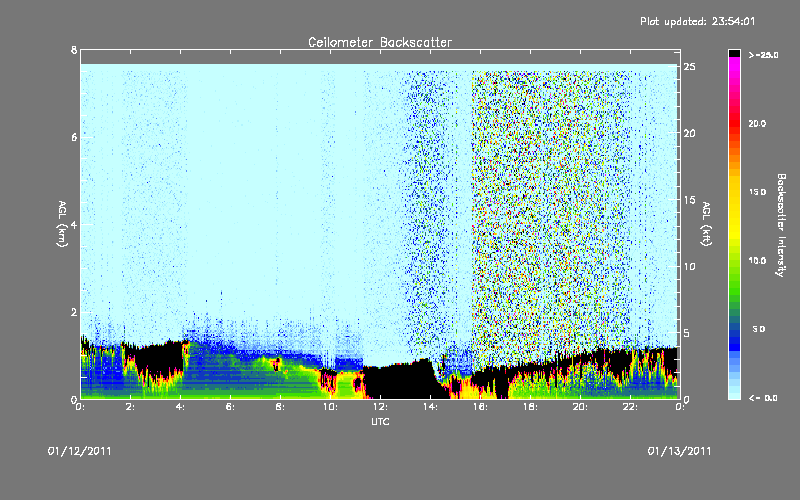The height and width of the screenshot is (500, 800).
Task: Select the 5.0 colorbar label
Action: (x=759, y=329)
